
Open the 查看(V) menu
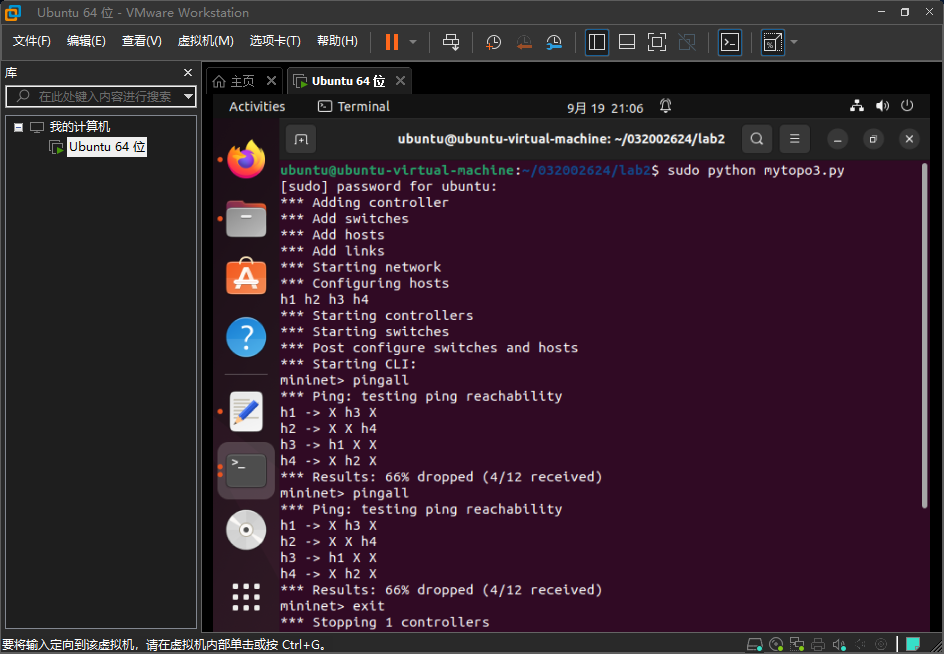click(x=141, y=40)
